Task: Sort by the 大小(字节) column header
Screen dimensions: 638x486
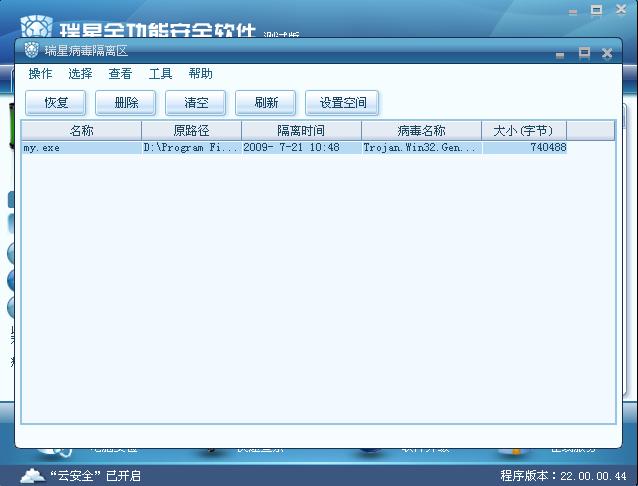Action: click(x=524, y=131)
